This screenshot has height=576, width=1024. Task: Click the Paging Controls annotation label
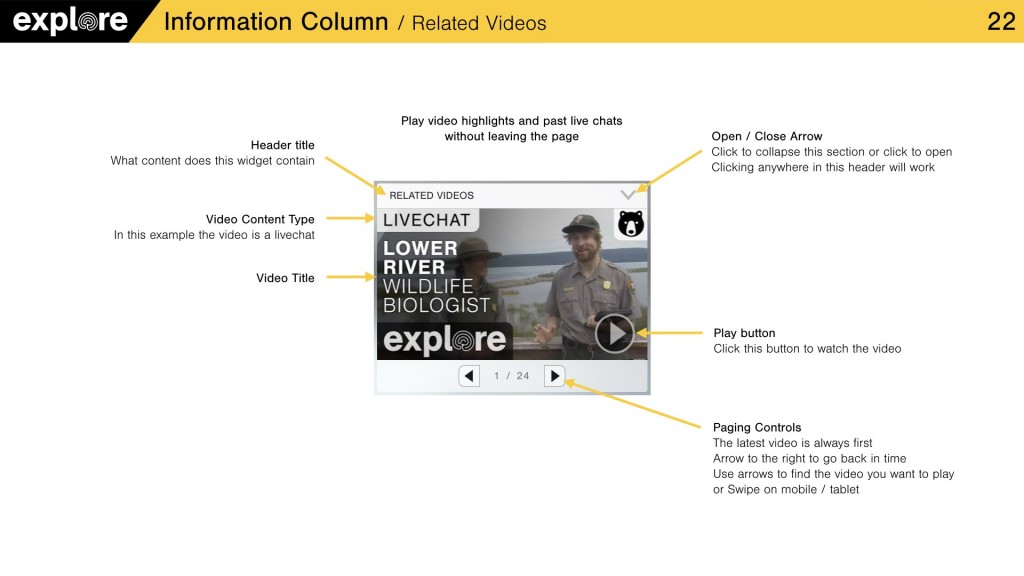click(756, 427)
